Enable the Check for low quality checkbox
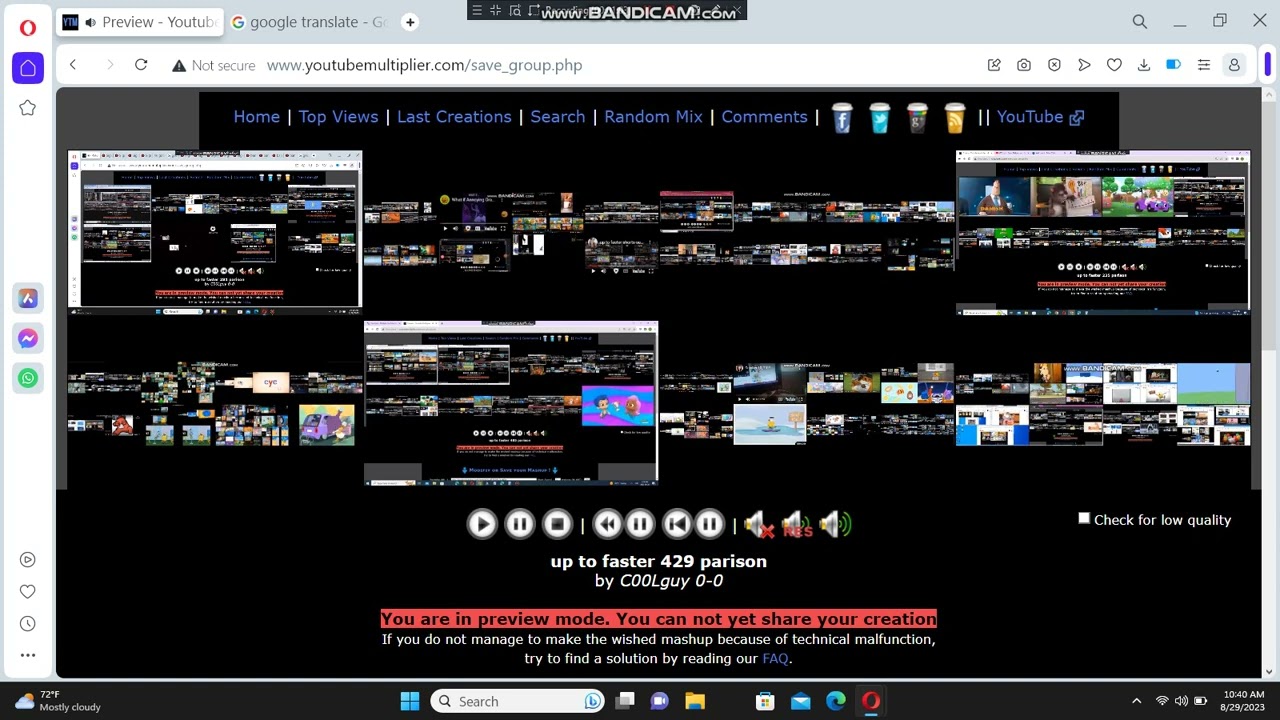 1084,518
